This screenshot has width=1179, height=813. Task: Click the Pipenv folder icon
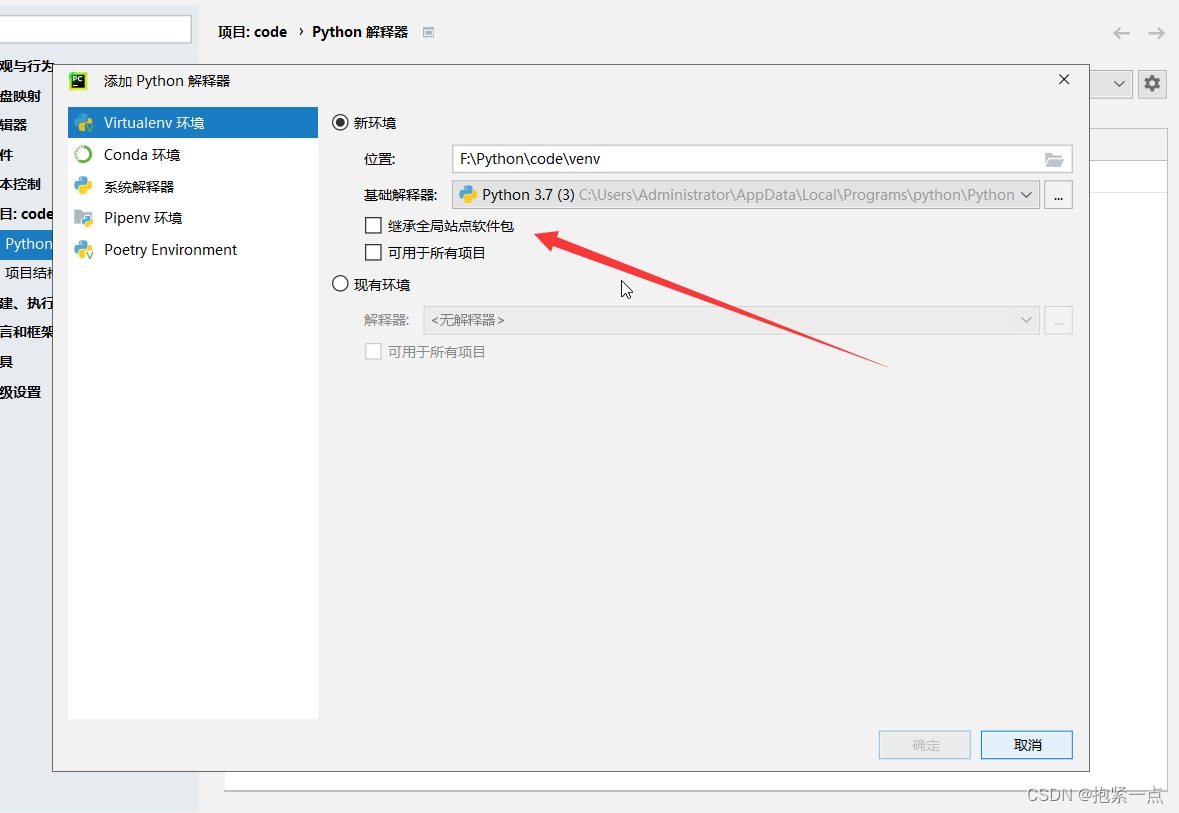click(83, 218)
